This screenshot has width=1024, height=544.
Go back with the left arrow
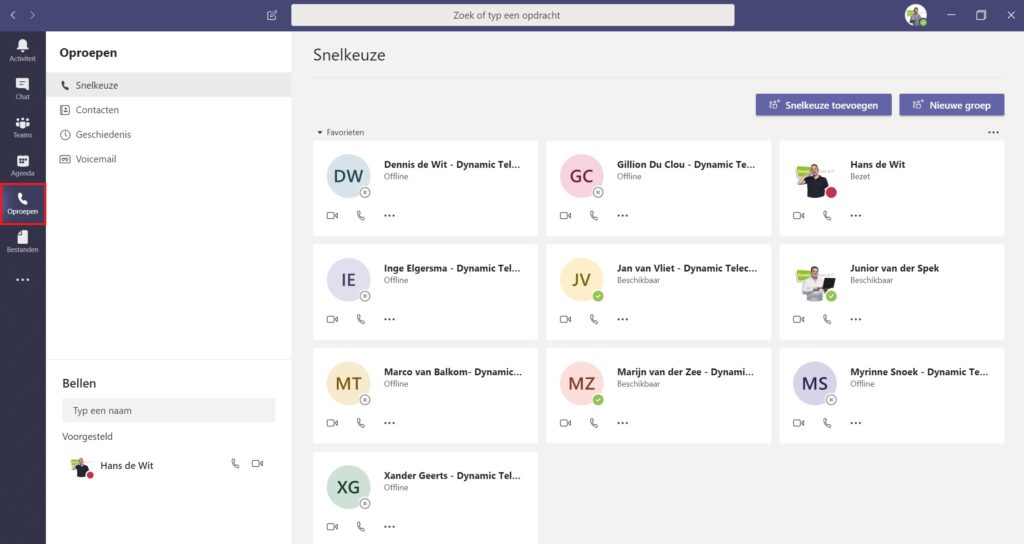click(x=13, y=15)
